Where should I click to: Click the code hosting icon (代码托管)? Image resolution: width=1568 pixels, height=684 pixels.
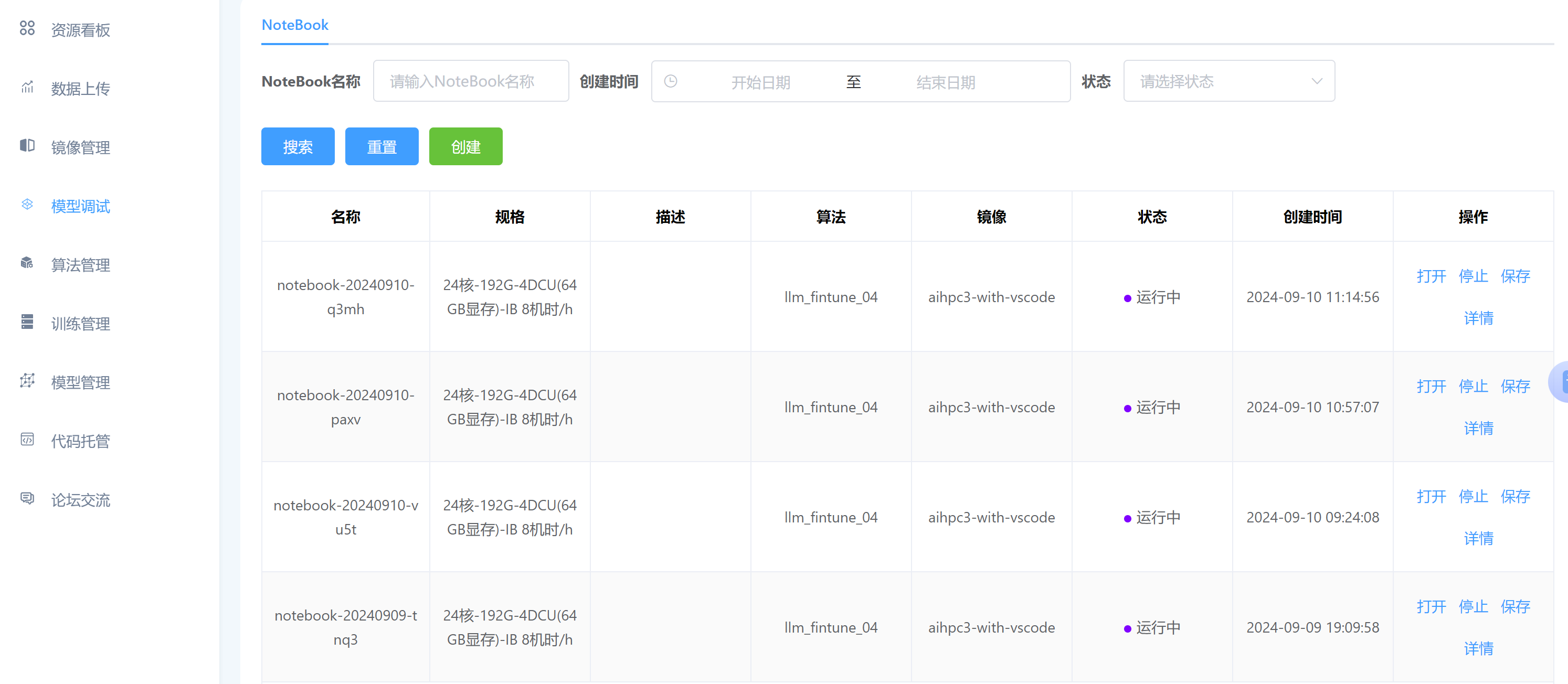(27, 440)
